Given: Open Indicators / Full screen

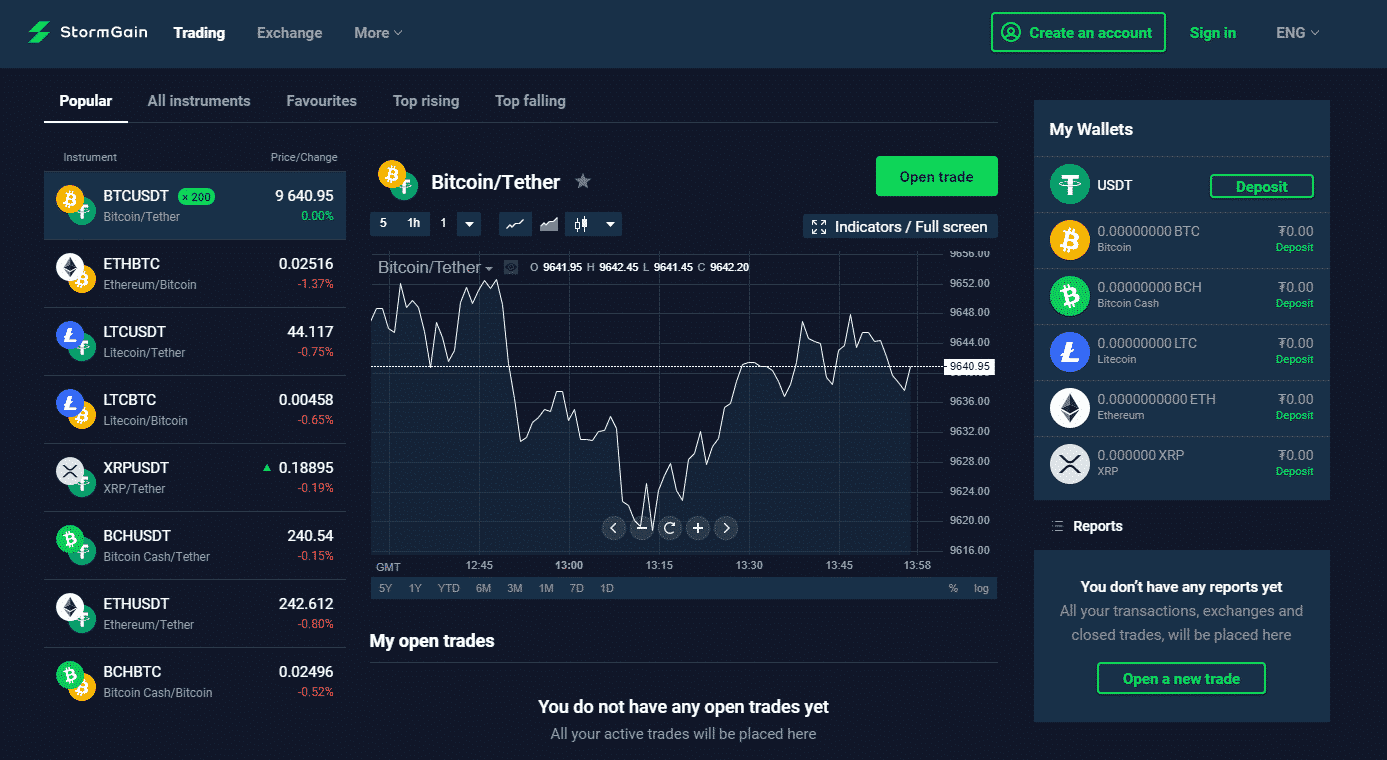Looking at the screenshot, I should click(x=900, y=227).
